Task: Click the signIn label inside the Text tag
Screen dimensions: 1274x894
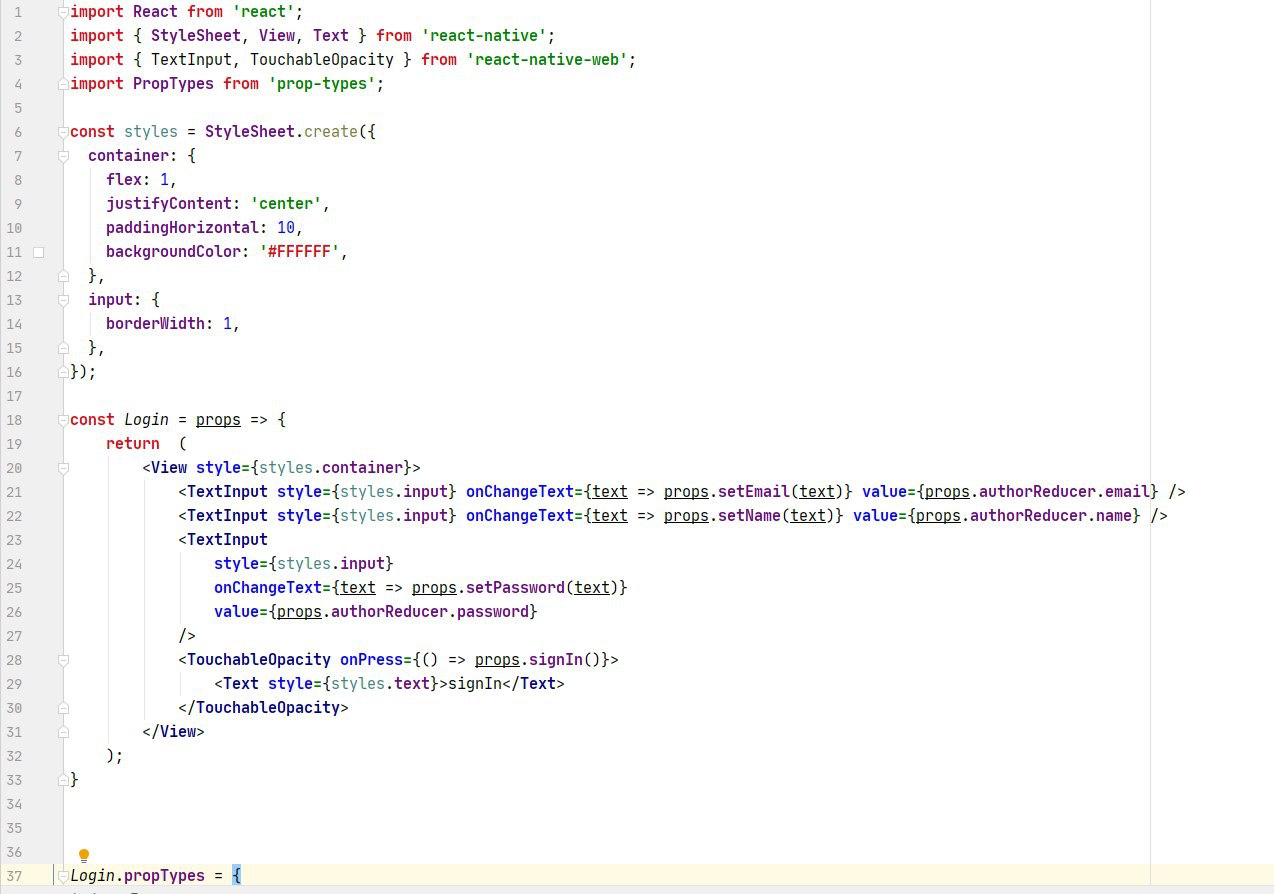Action: coord(475,684)
